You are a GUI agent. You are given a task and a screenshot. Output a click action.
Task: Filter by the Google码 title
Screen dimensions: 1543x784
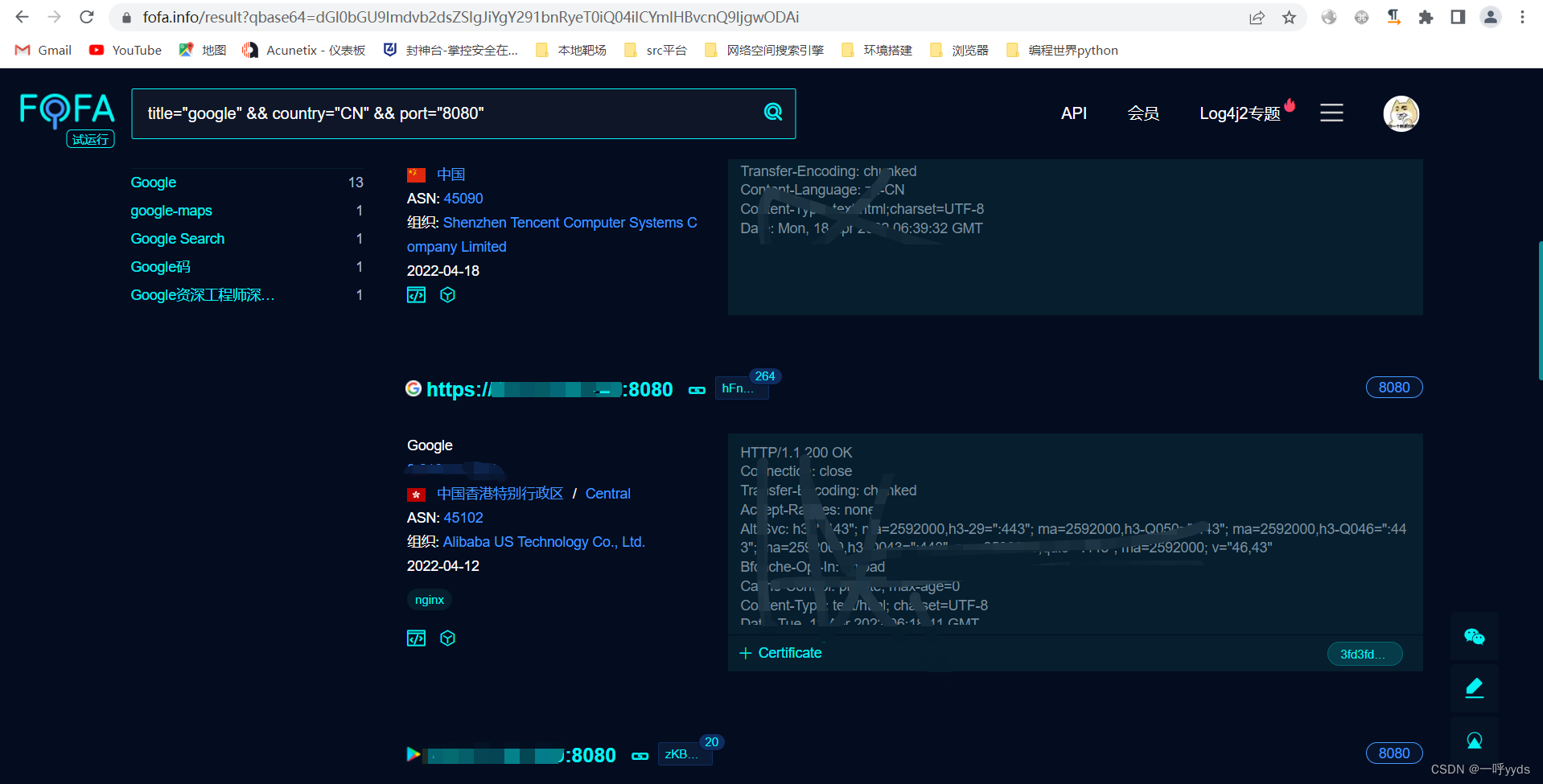point(160,267)
